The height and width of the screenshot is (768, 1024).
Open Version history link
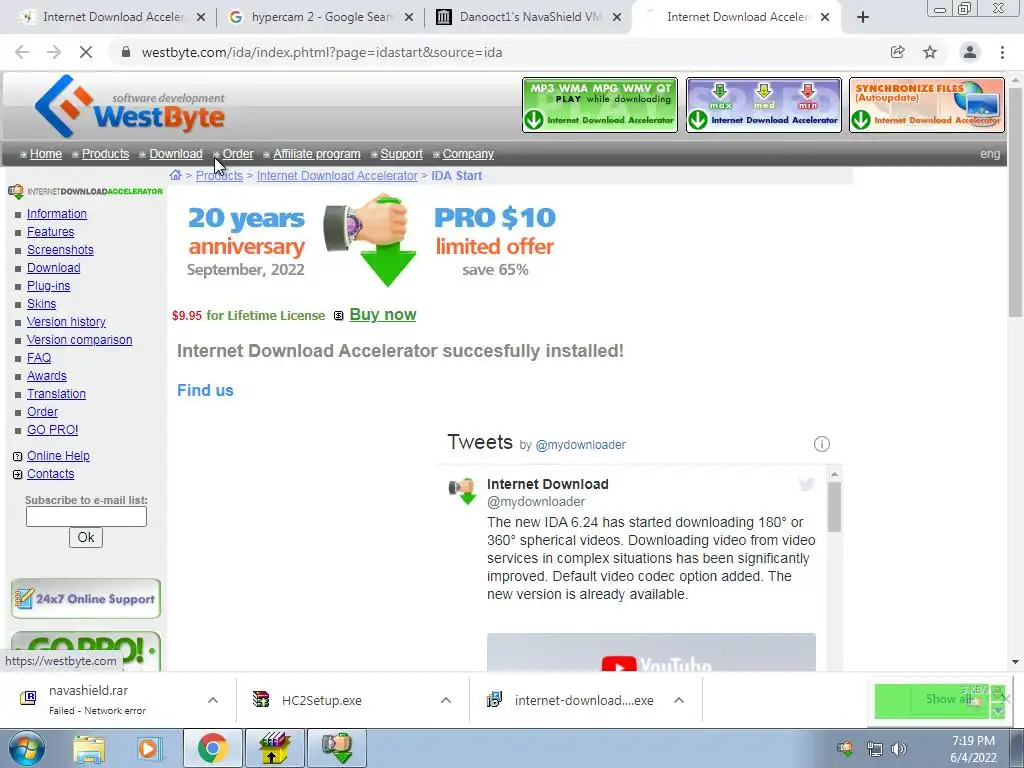pos(66,322)
